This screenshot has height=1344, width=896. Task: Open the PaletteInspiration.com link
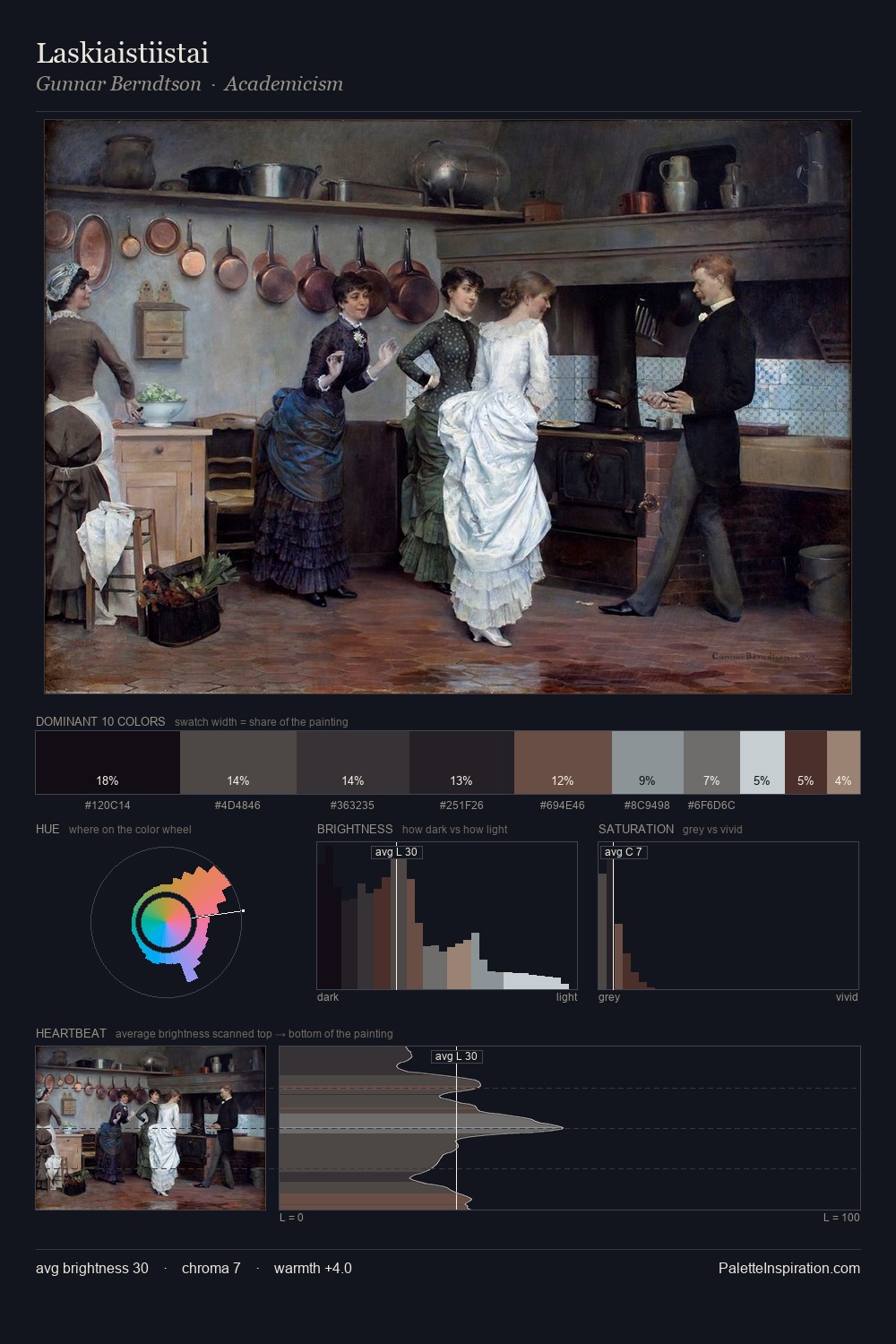click(x=789, y=1268)
